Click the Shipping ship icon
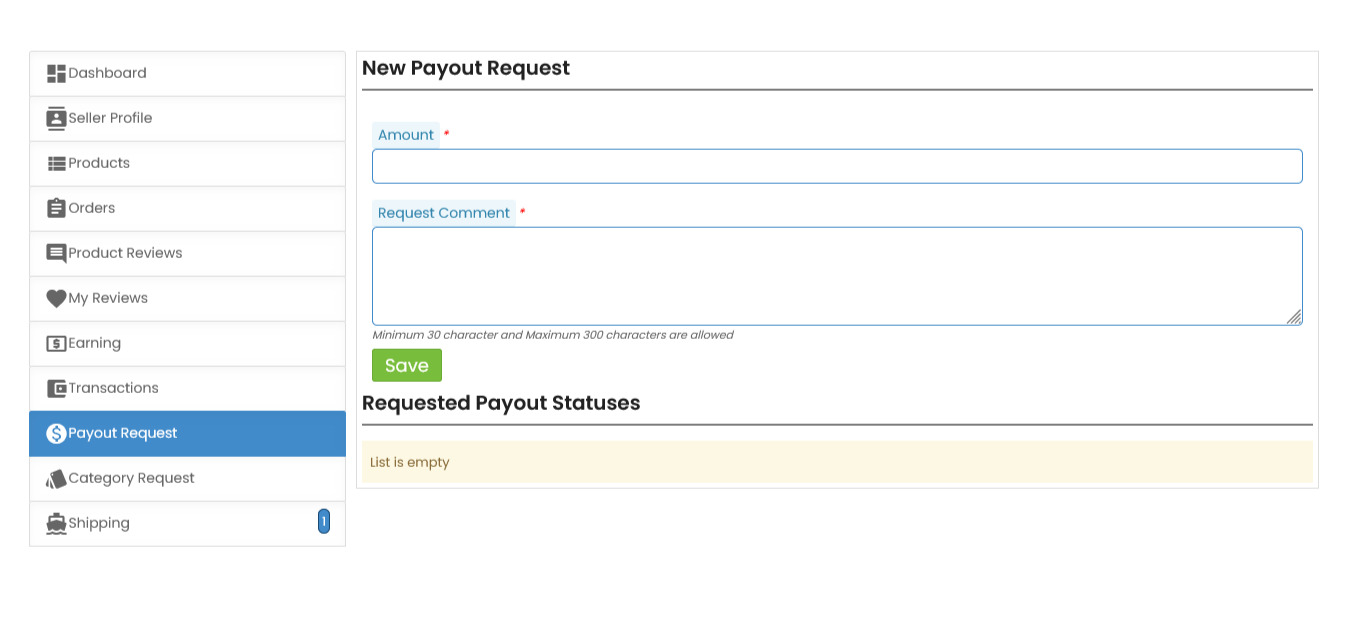 coord(56,523)
